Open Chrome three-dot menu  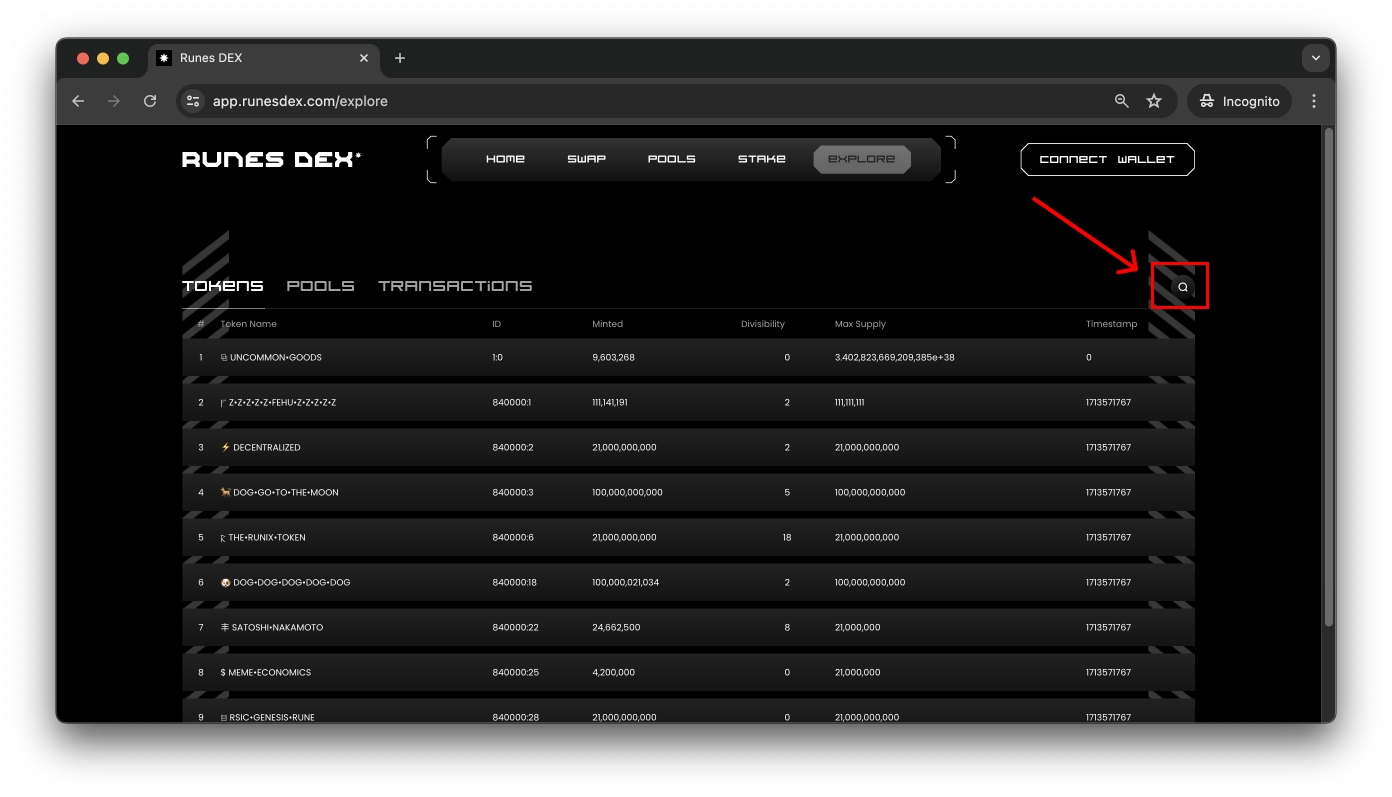1314,101
